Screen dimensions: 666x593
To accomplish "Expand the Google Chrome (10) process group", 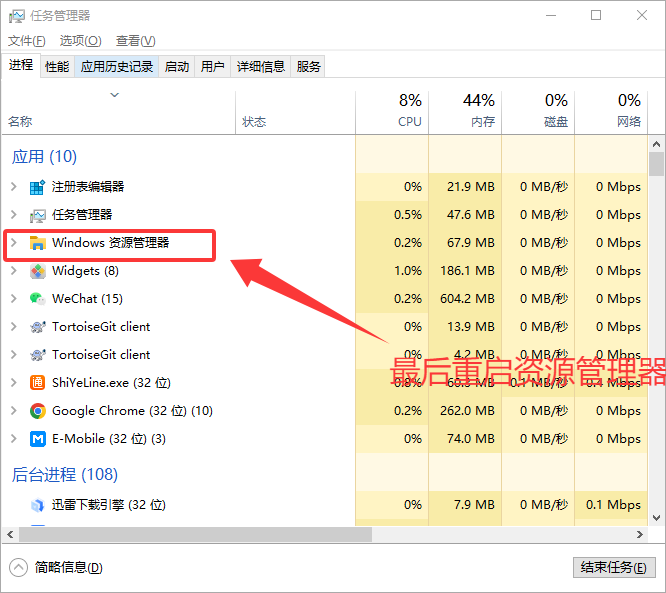I will [14, 411].
